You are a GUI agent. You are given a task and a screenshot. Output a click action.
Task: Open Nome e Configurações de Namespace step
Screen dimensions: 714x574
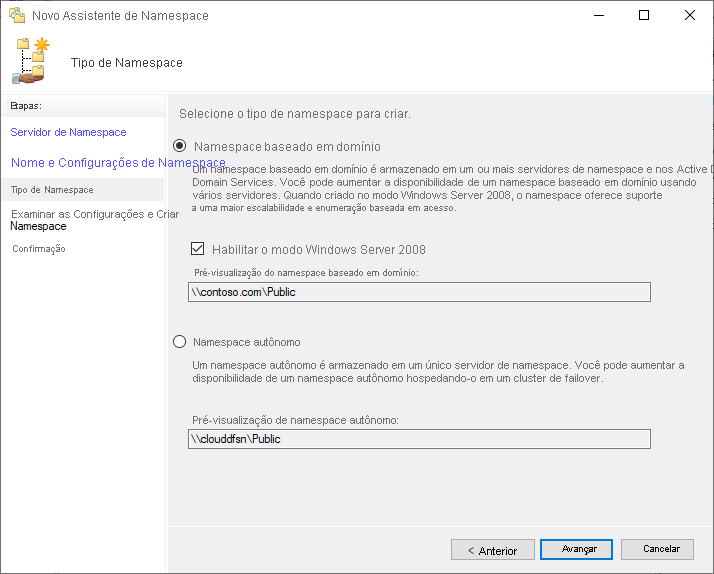pos(118,163)
